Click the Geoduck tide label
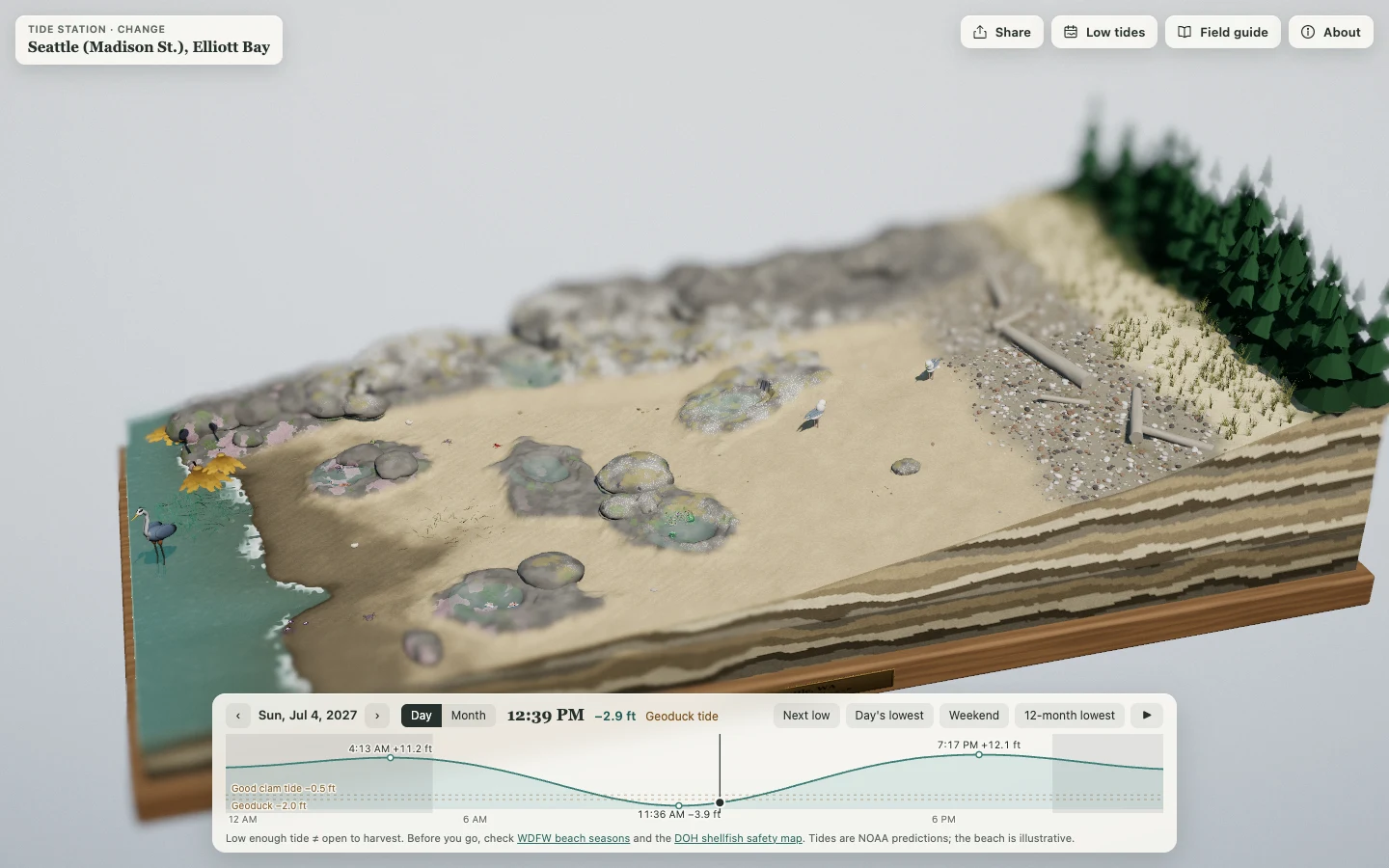This screenshot has width=1389, height=868. click(x=682, y=717)
